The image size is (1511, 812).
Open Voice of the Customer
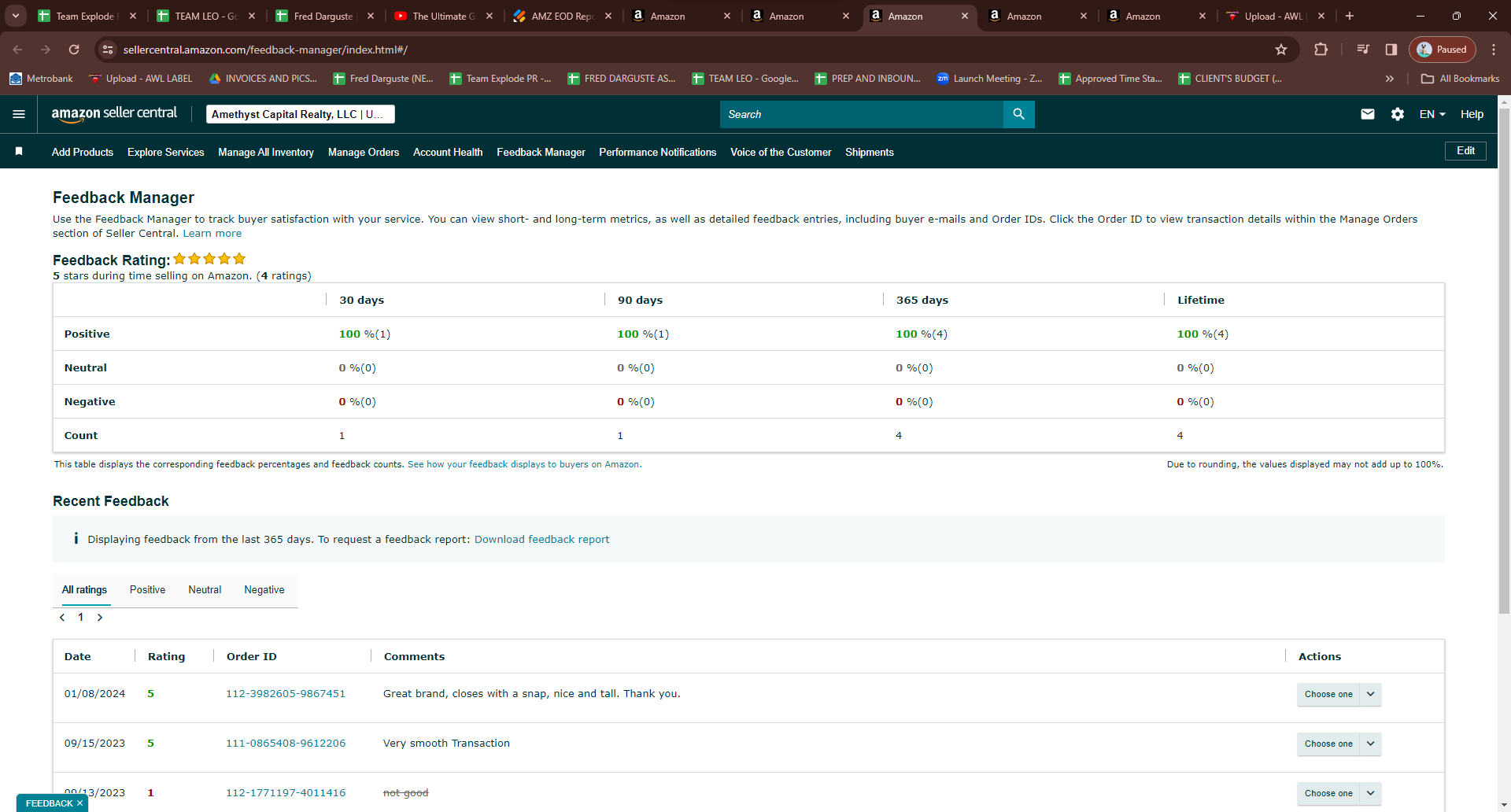tap(781, 152)
